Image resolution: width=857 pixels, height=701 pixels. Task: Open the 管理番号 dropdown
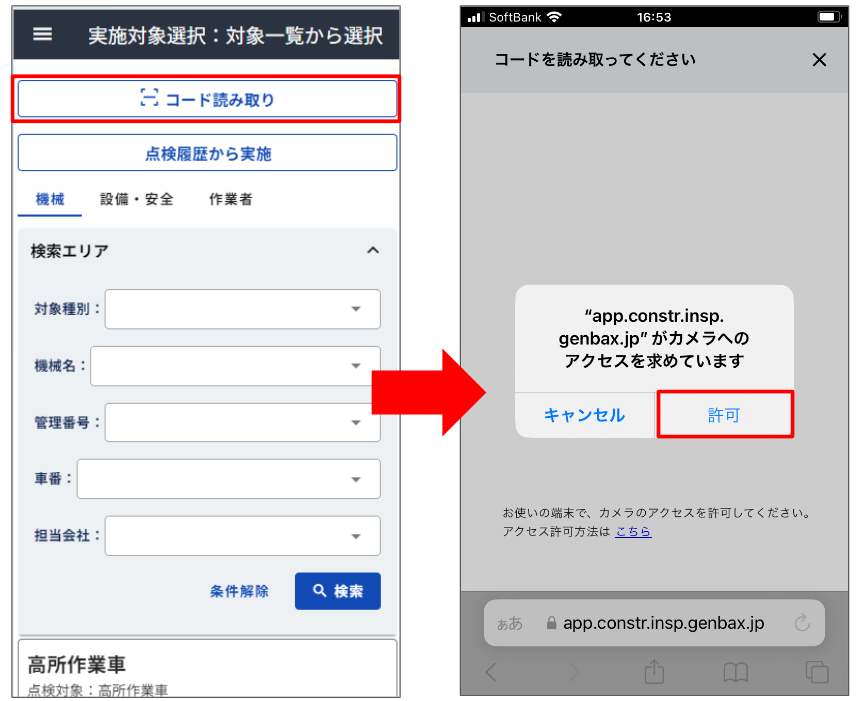(243, 422)
